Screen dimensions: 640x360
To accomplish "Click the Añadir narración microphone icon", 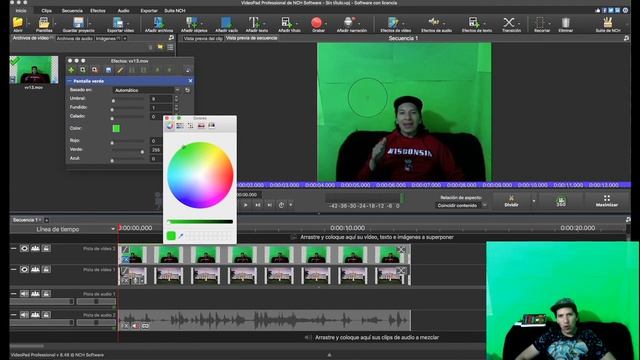I will click(x=349, y=23).
